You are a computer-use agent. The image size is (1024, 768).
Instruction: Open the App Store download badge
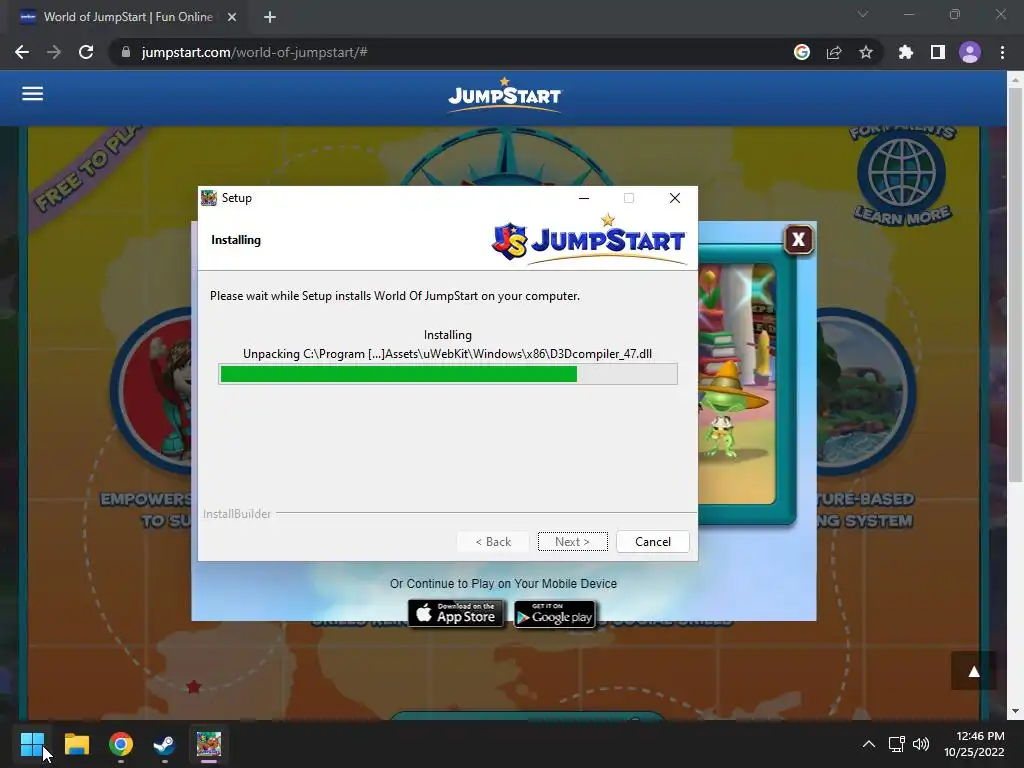pos(456,614)
